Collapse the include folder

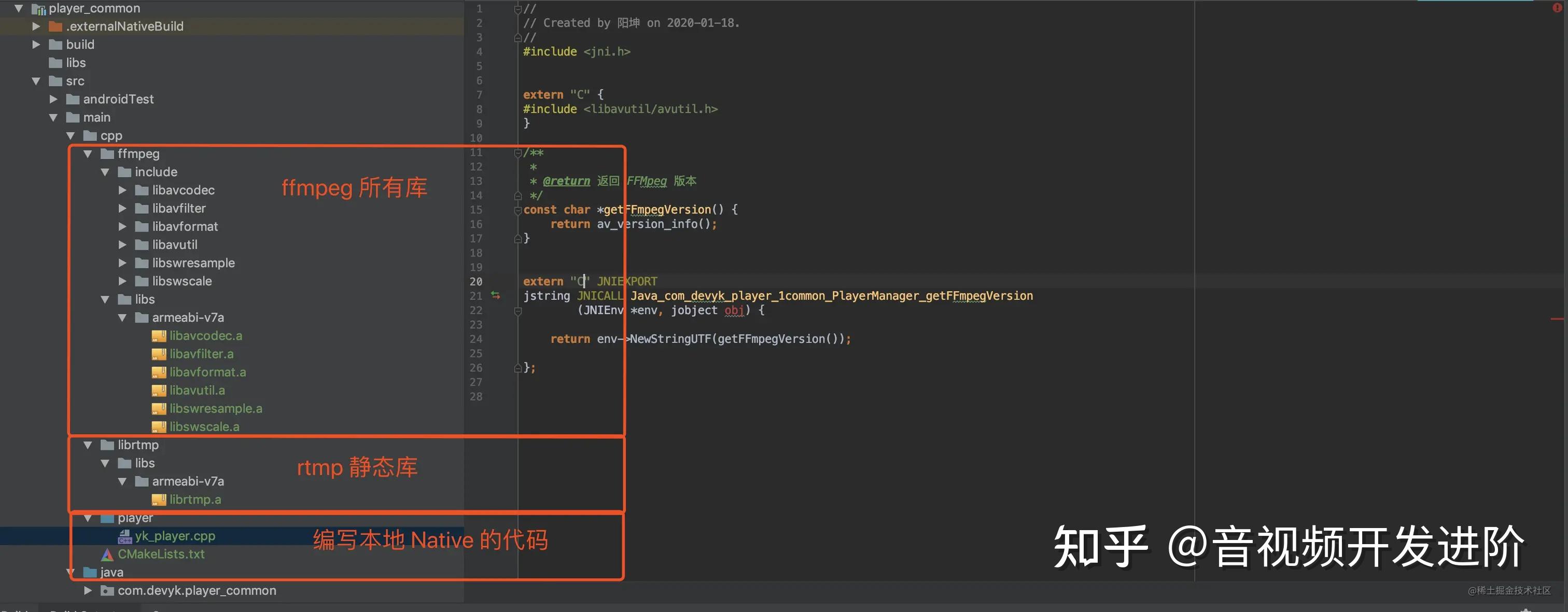click(x=105, y=172)
